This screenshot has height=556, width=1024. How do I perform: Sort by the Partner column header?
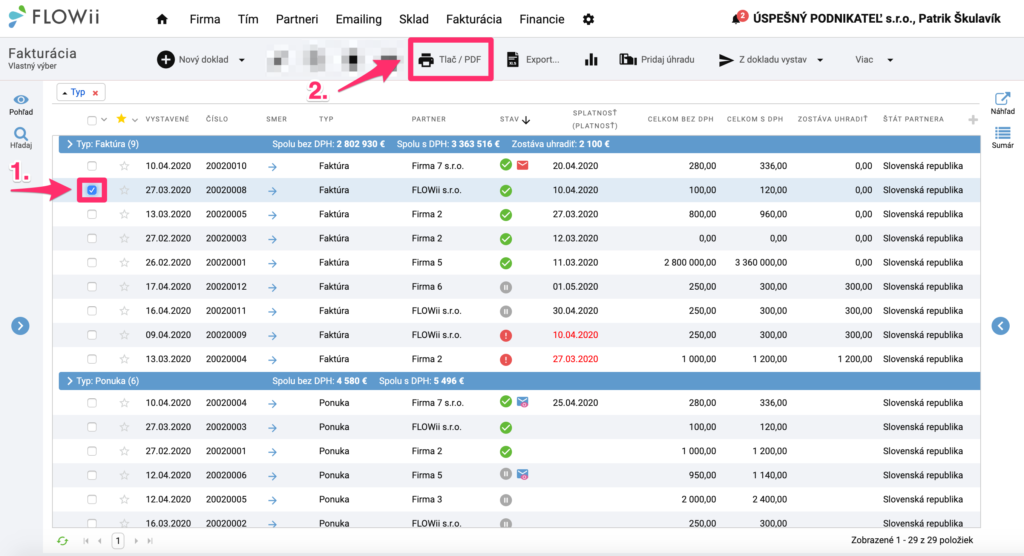click(x=428, y=120)
